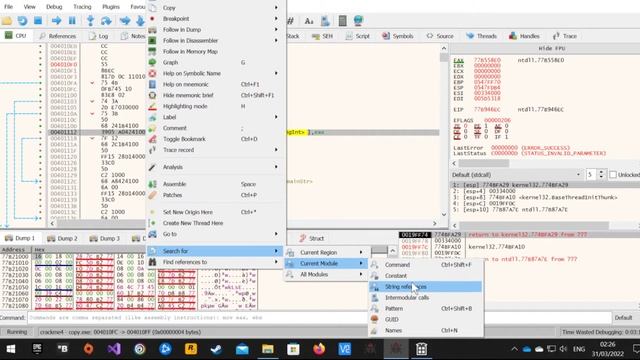Image resolution: width=640 pixels, height=360 pixels.
Task: Select the Toggle Bookmark menu entry
Action: tap(216, 139)
